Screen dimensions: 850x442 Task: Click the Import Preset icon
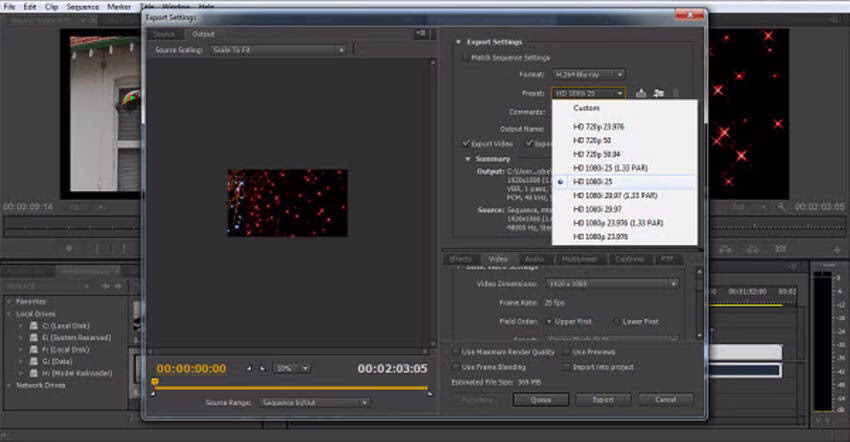658,93
